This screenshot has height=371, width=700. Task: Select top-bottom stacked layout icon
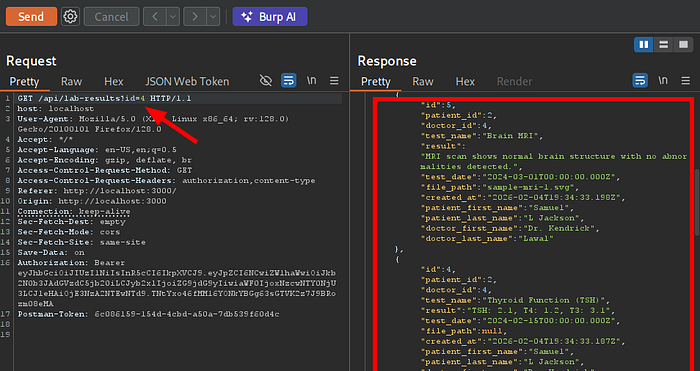point(663,45)
